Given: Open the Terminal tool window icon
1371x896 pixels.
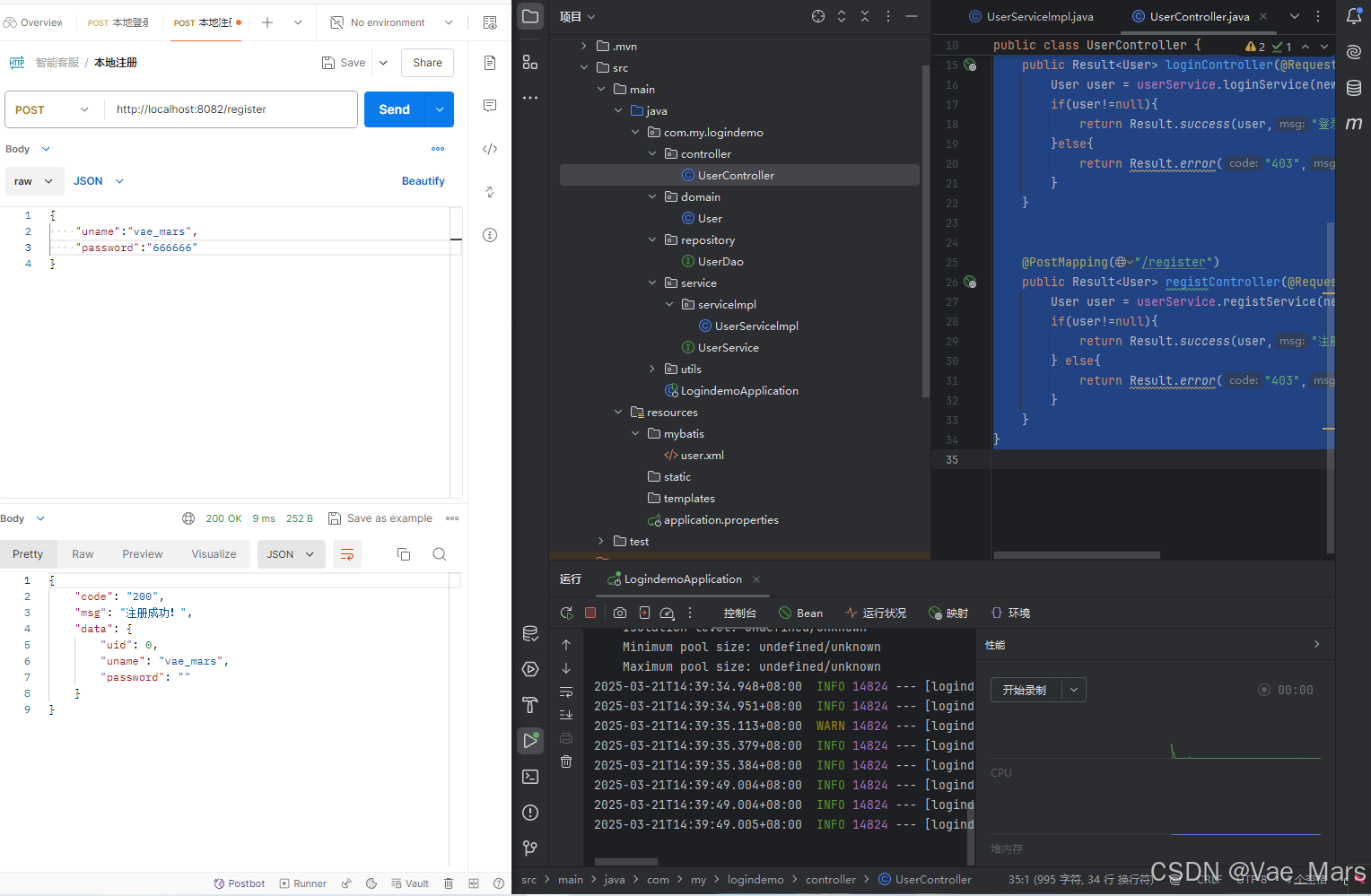Looking at the screenshot, I should pos(530,777).
